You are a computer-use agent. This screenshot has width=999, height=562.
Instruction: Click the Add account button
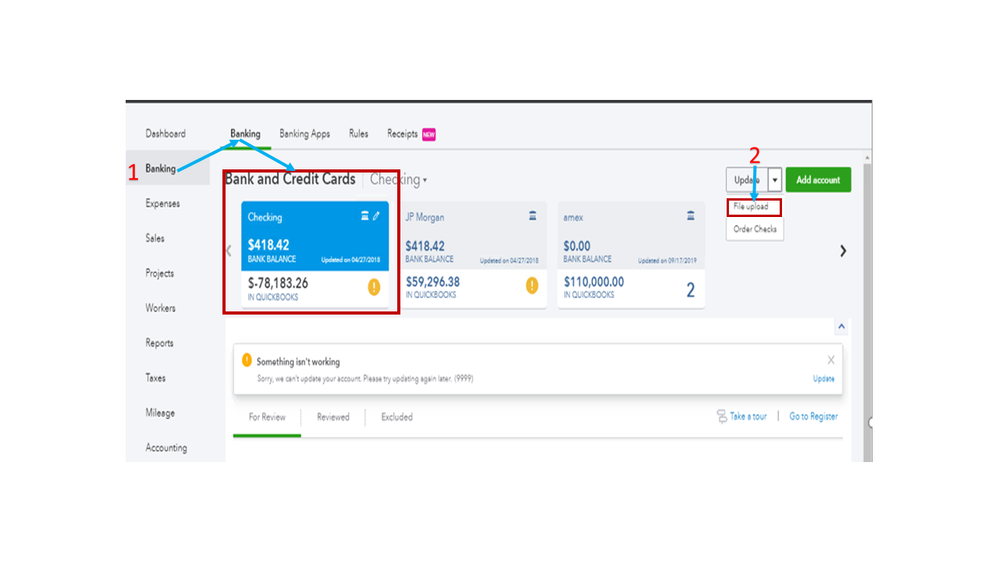point(818,180)
